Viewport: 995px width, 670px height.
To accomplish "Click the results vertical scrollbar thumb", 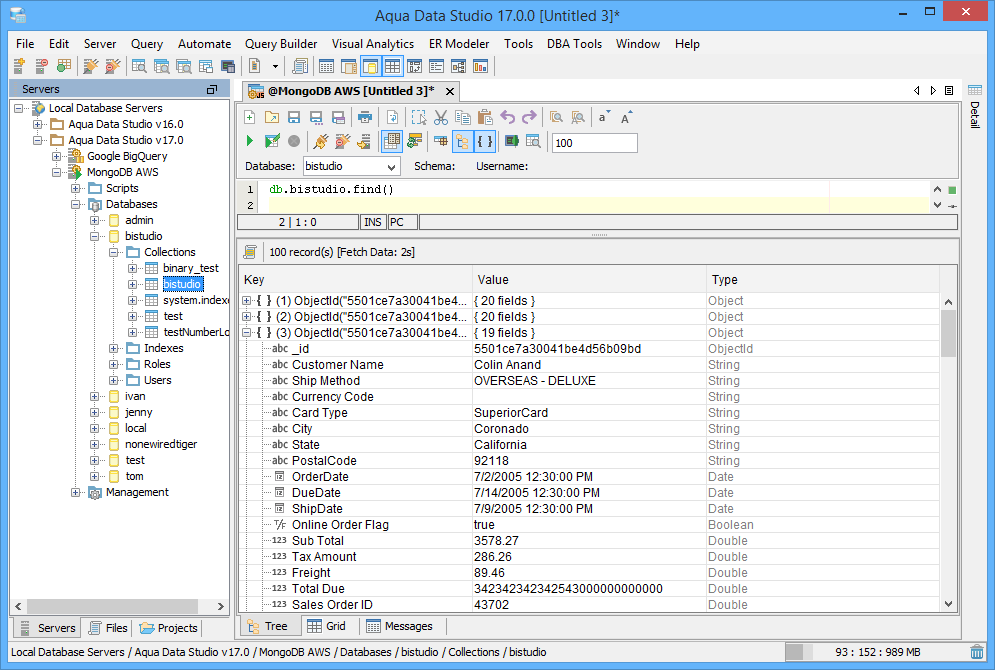I will click(948, 334).
